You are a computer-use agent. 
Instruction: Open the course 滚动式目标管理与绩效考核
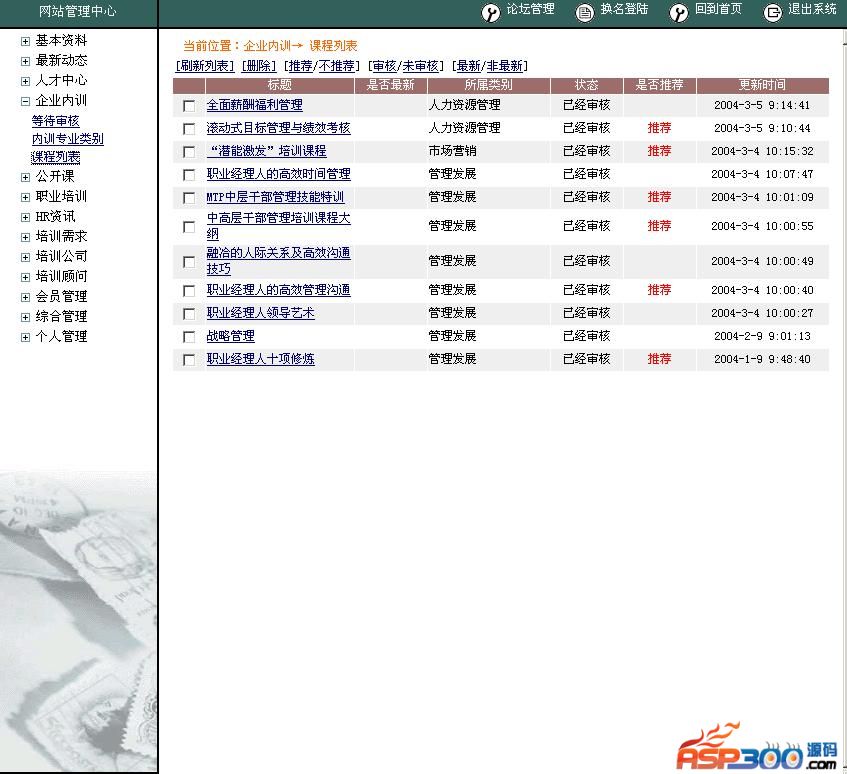(x=279, y=128)
